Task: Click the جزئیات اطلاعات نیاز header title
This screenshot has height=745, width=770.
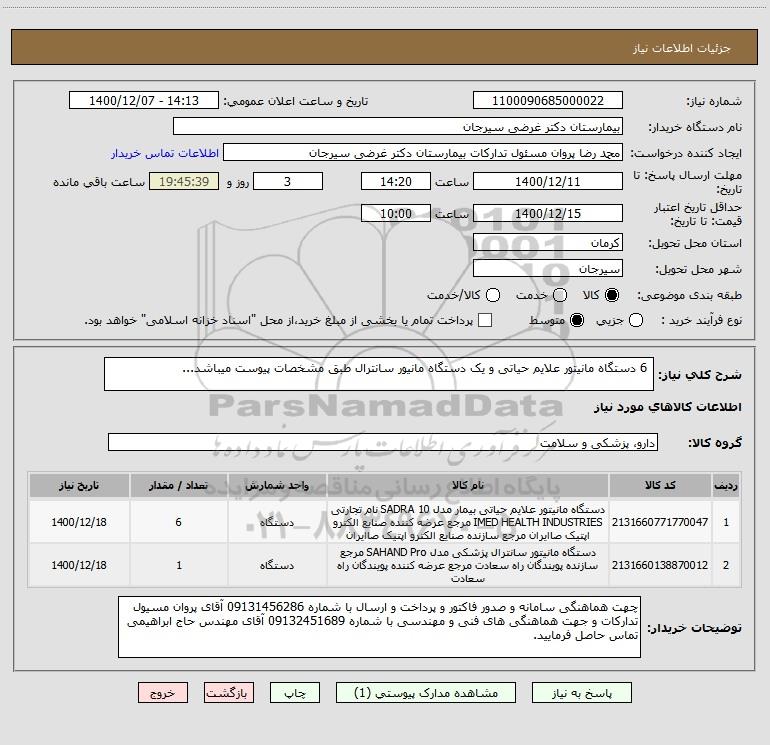Action: point(682,48)
